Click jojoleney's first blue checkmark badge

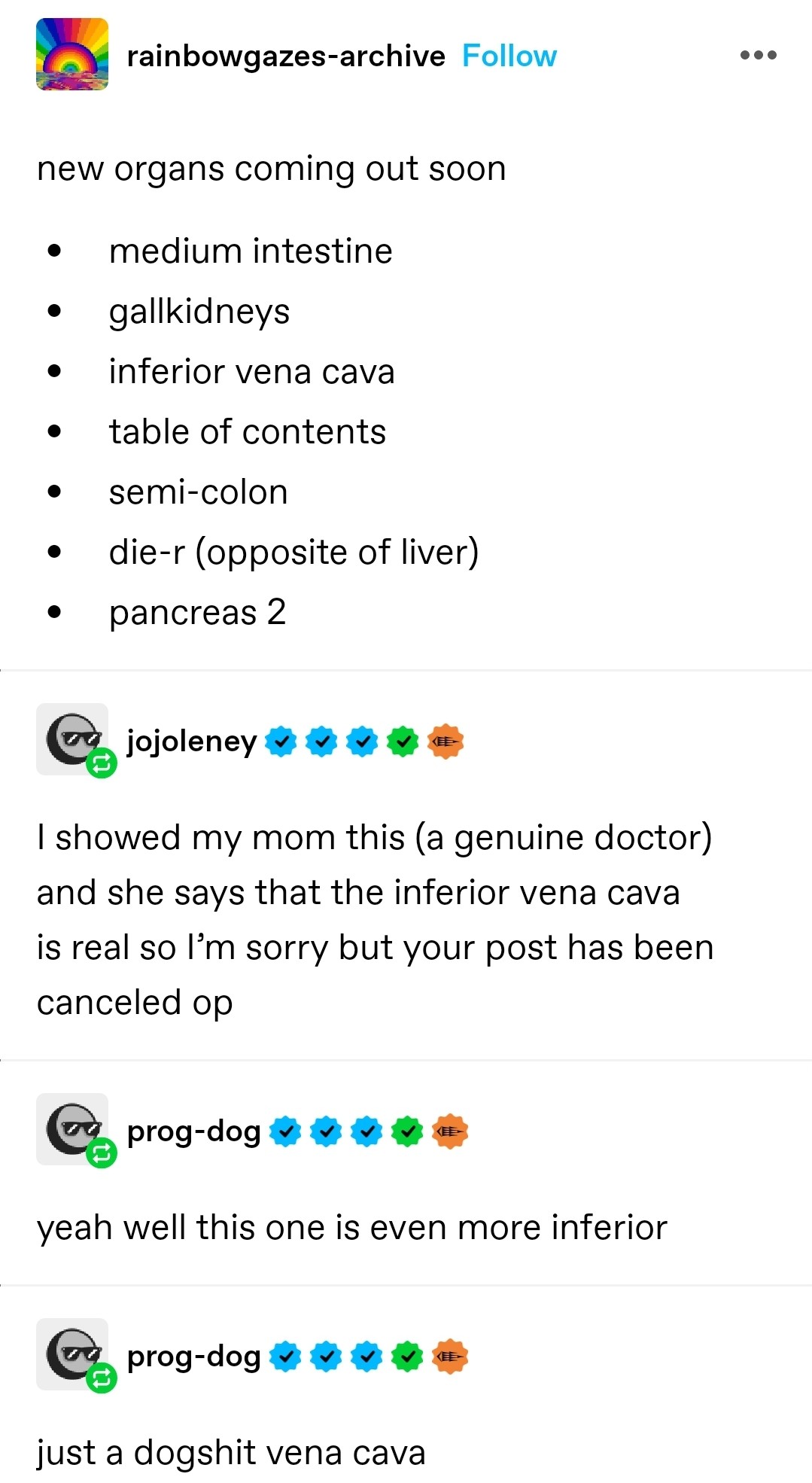click(281, 741)
